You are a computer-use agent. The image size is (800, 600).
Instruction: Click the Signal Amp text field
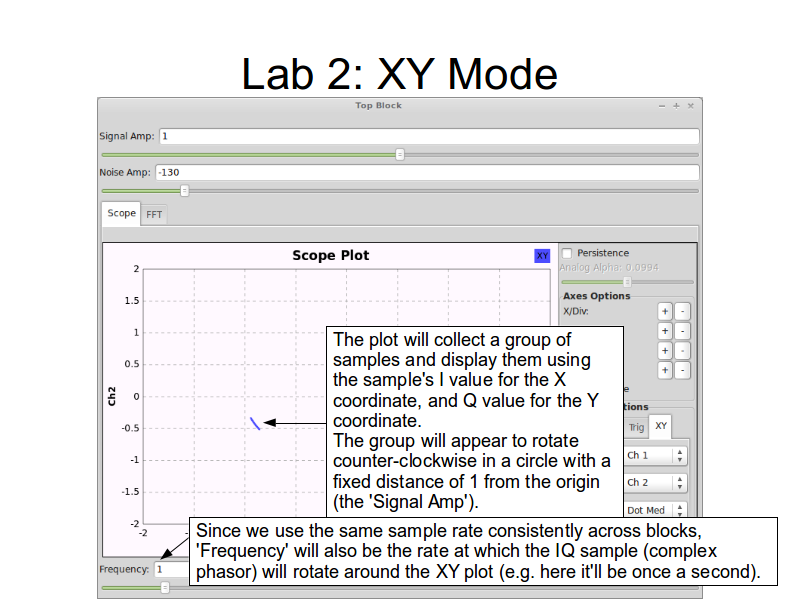pyautogui.click(x=427, y=136)
